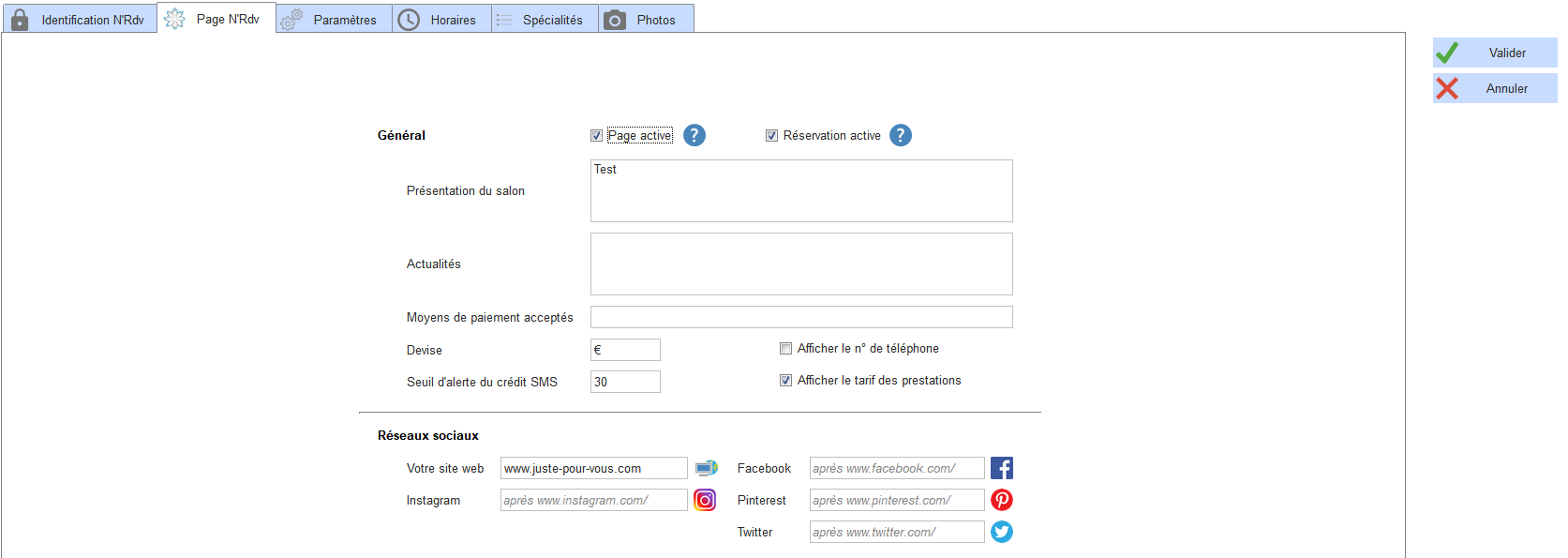Screen dimensions: 1568x558
Task: Click the Twitter text label
Action: (754, 532)
